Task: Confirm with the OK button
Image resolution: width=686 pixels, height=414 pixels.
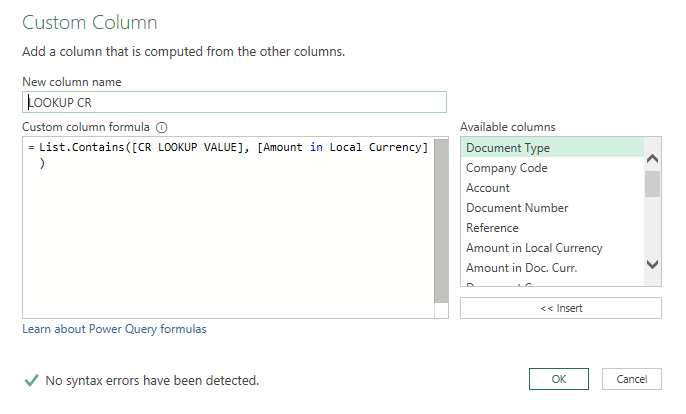Action: (559, 379)
